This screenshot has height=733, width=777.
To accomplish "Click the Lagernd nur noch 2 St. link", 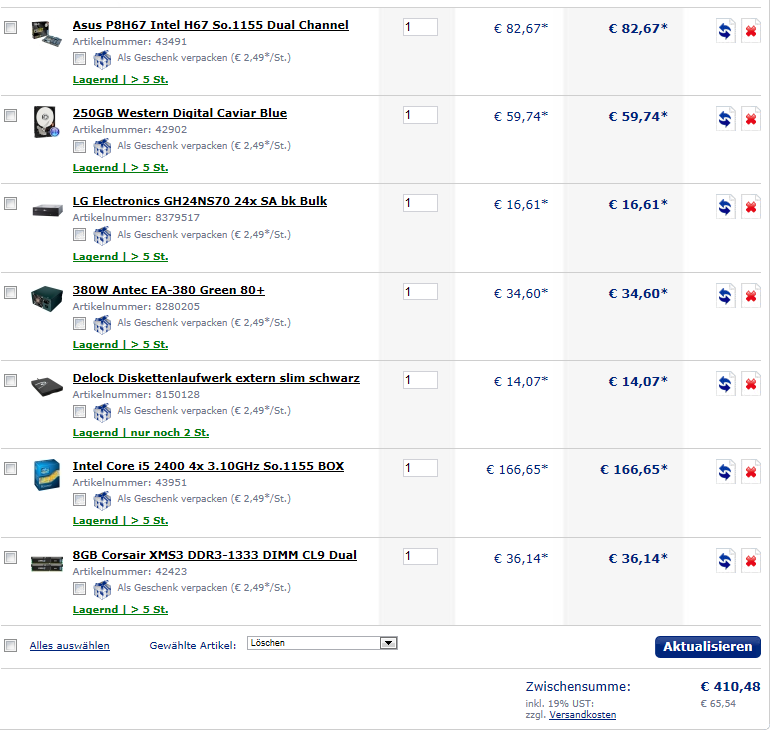I will click(x=141, y=433).
